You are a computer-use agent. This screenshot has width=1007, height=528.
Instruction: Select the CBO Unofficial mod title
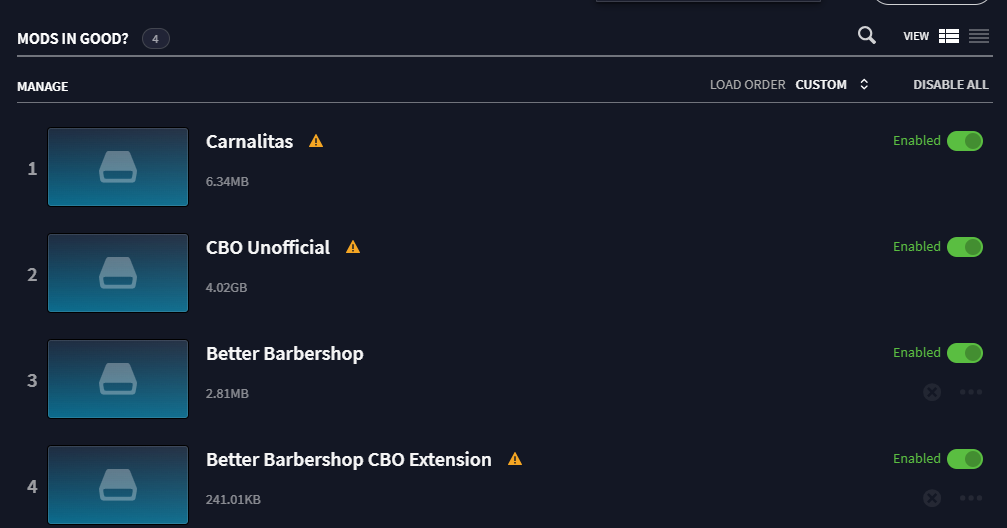tap(268, 247)
